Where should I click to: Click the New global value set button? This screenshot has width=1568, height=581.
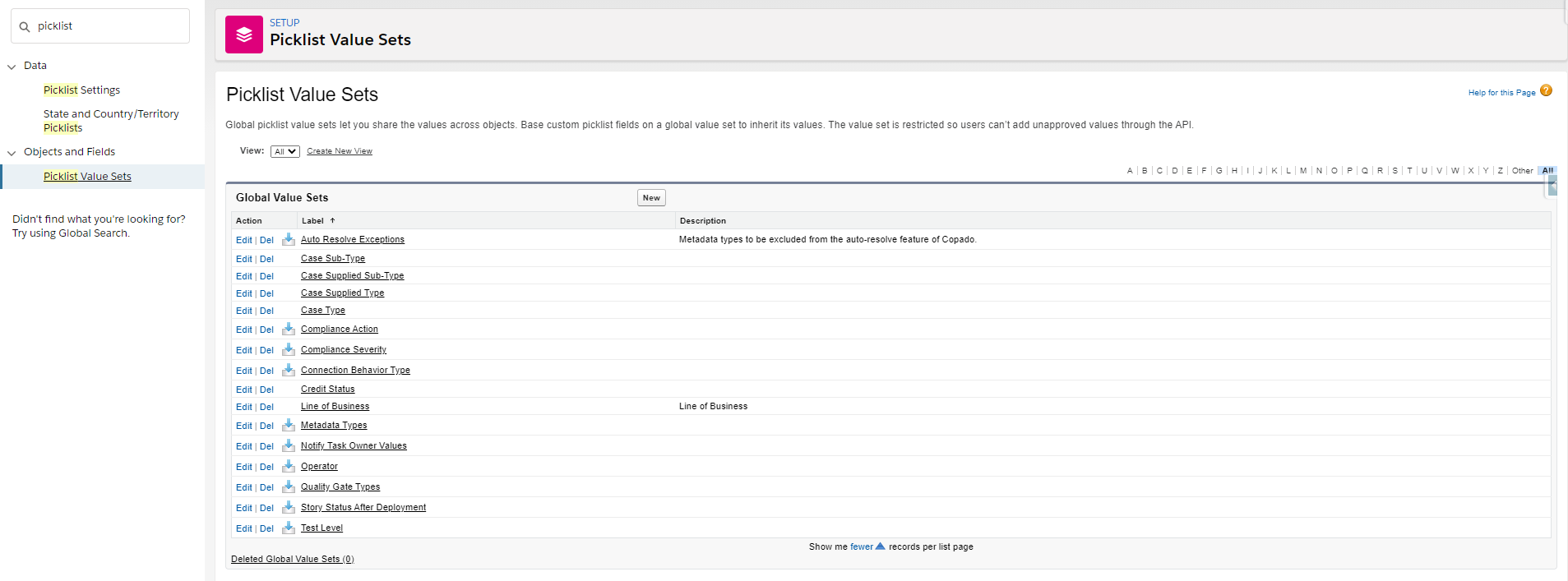click(651, 198)
